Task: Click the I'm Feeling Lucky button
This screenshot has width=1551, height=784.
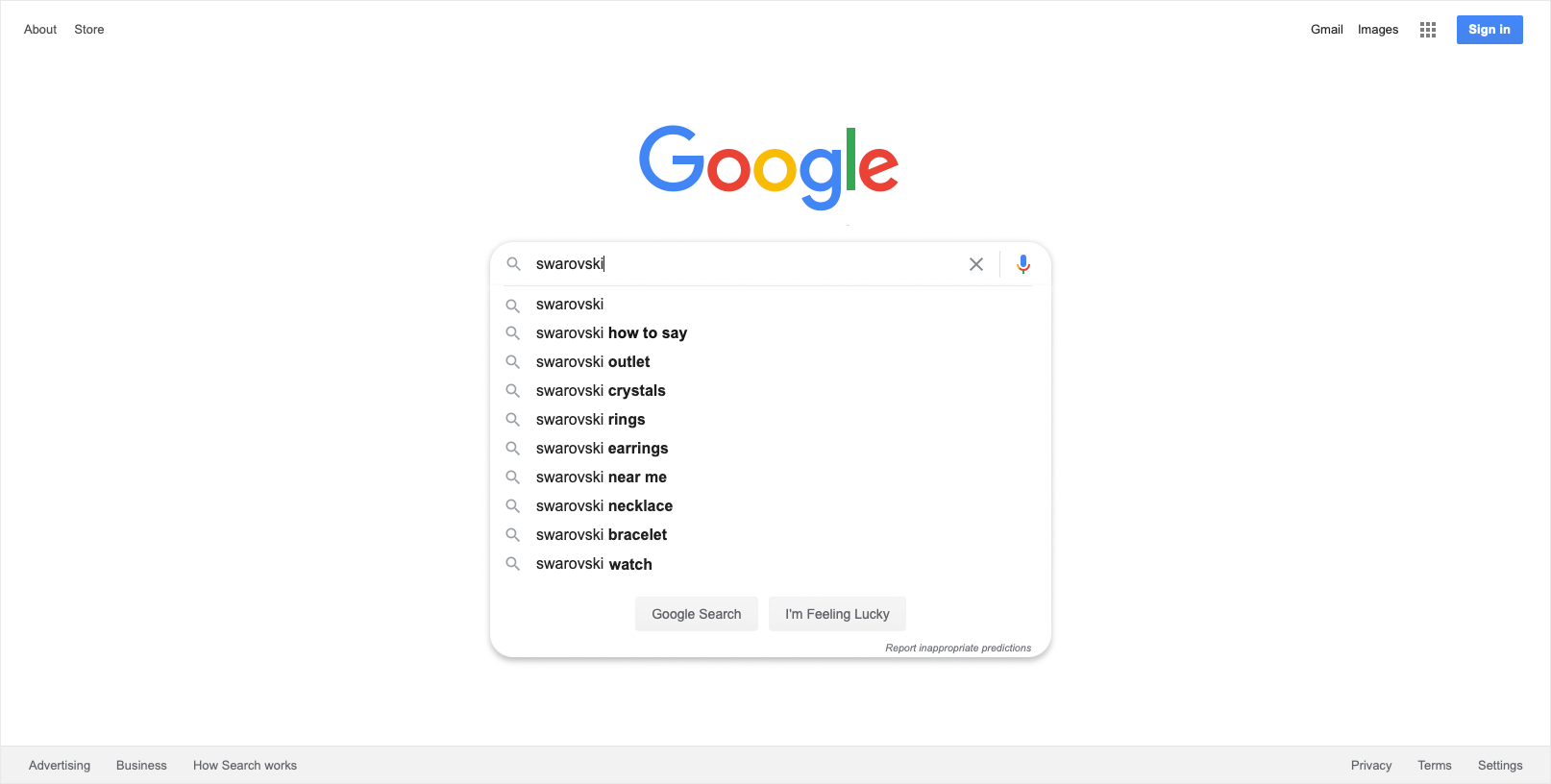Action: click(837, 614)
